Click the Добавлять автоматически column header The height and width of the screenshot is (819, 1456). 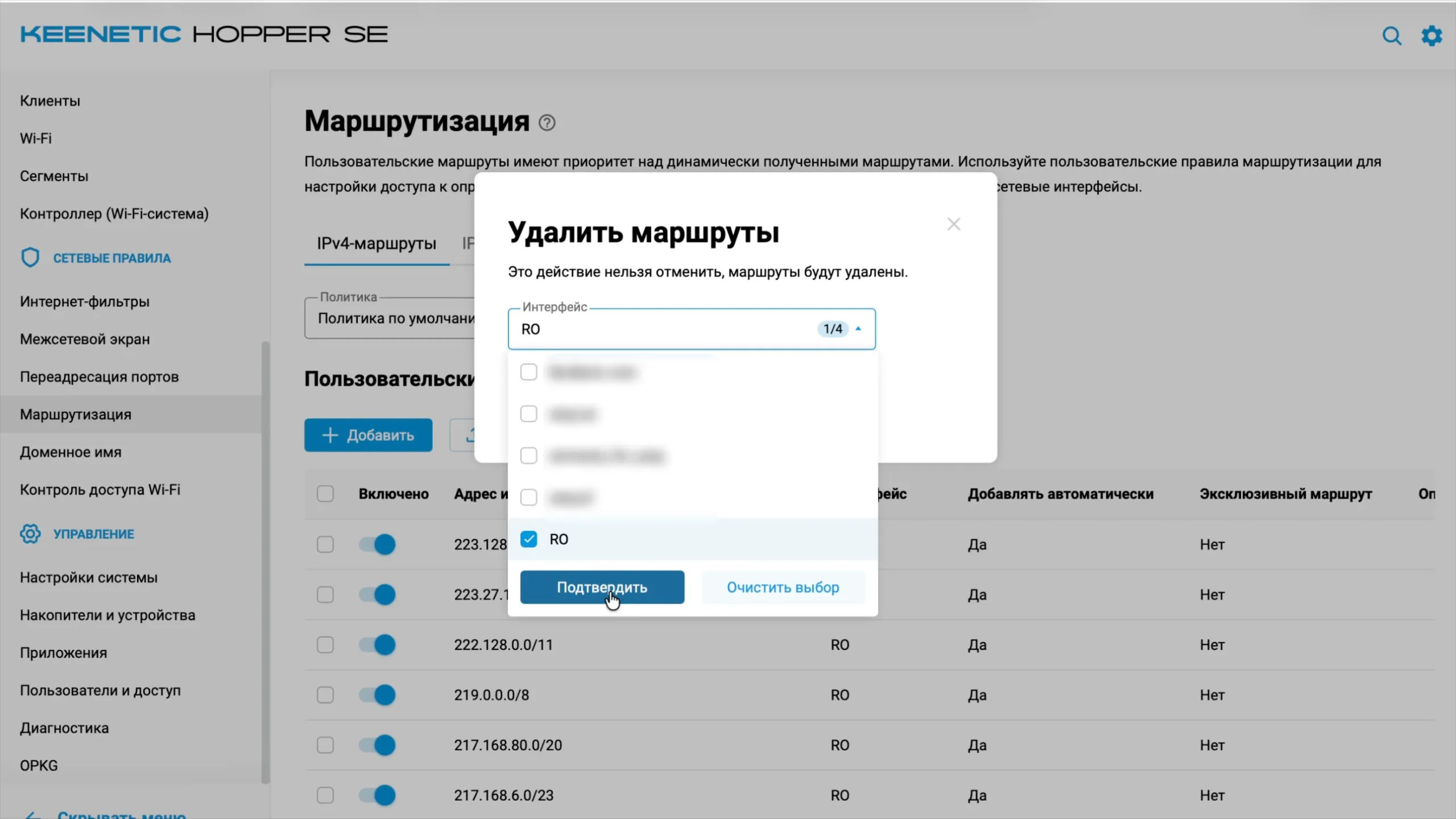point(1061,494)
